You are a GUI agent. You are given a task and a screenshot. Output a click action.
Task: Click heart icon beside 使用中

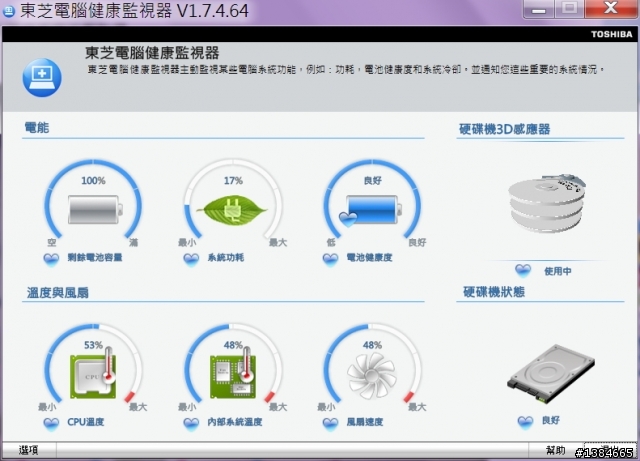(523, 270)
